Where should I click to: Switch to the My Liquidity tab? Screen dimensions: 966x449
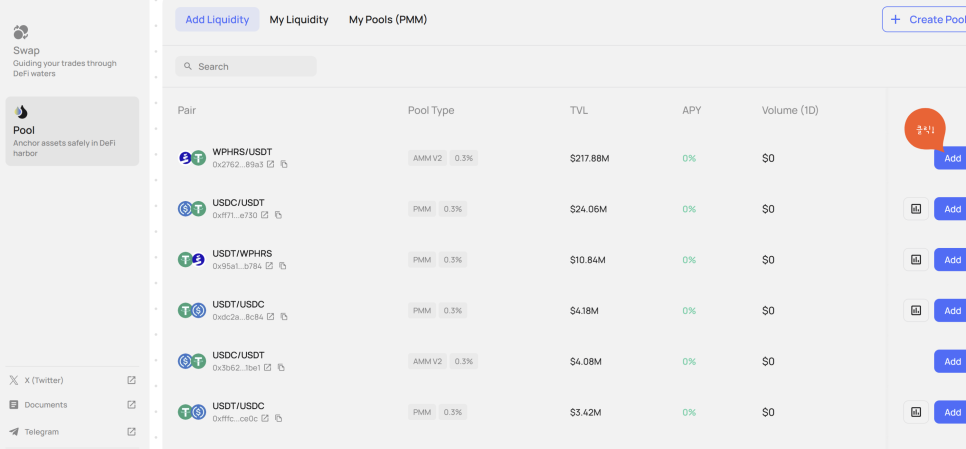coord(299,20)
